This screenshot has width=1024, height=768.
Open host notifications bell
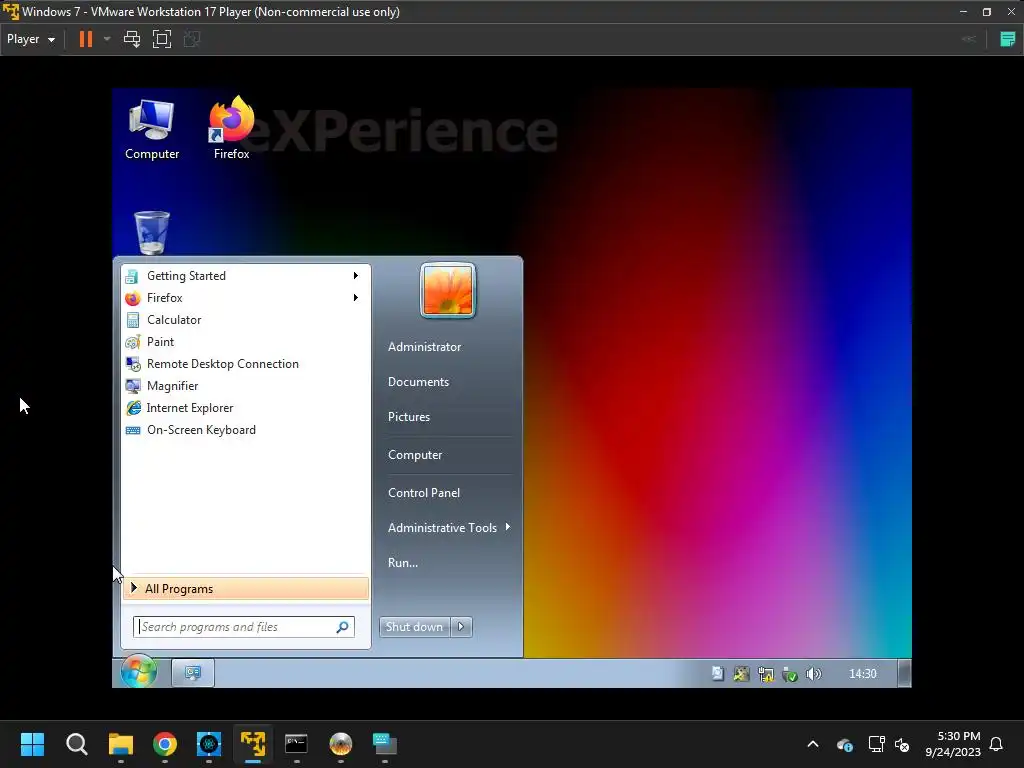[997, 744]
